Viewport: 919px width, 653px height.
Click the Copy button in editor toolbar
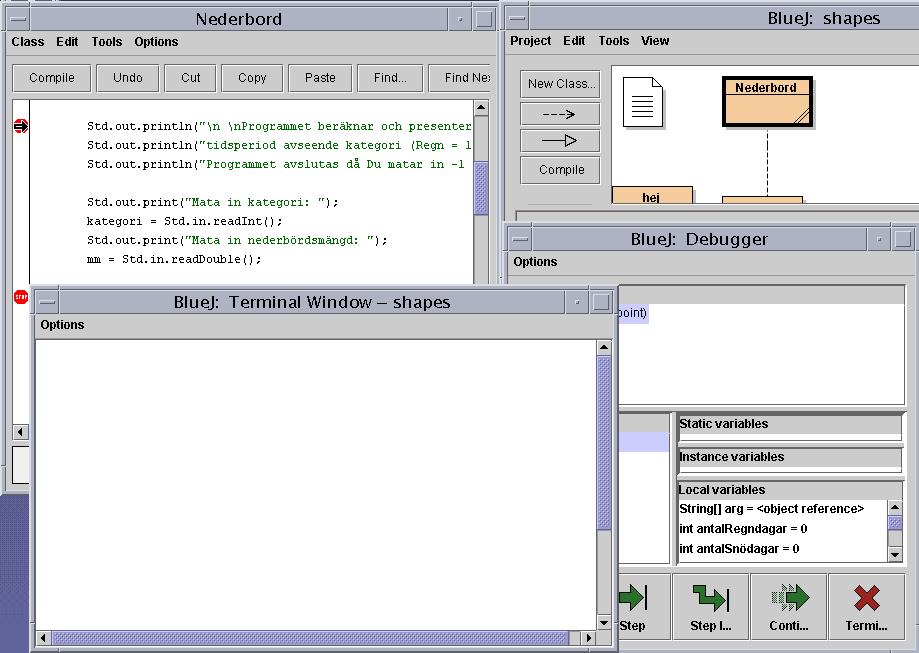pos(252,78)
